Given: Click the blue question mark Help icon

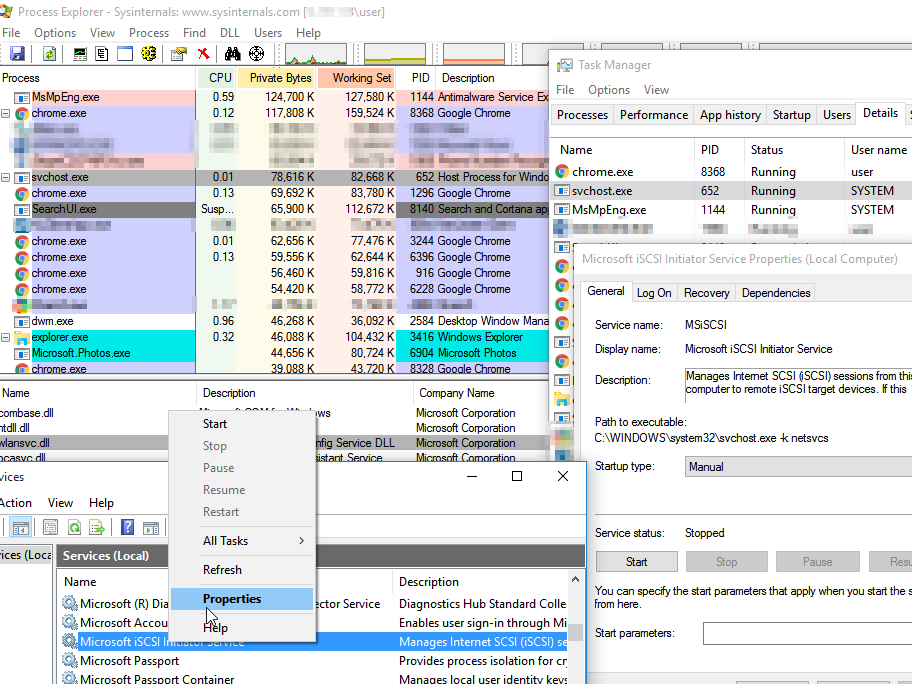Looking at the screenshot, I should [x=127, y=528].
